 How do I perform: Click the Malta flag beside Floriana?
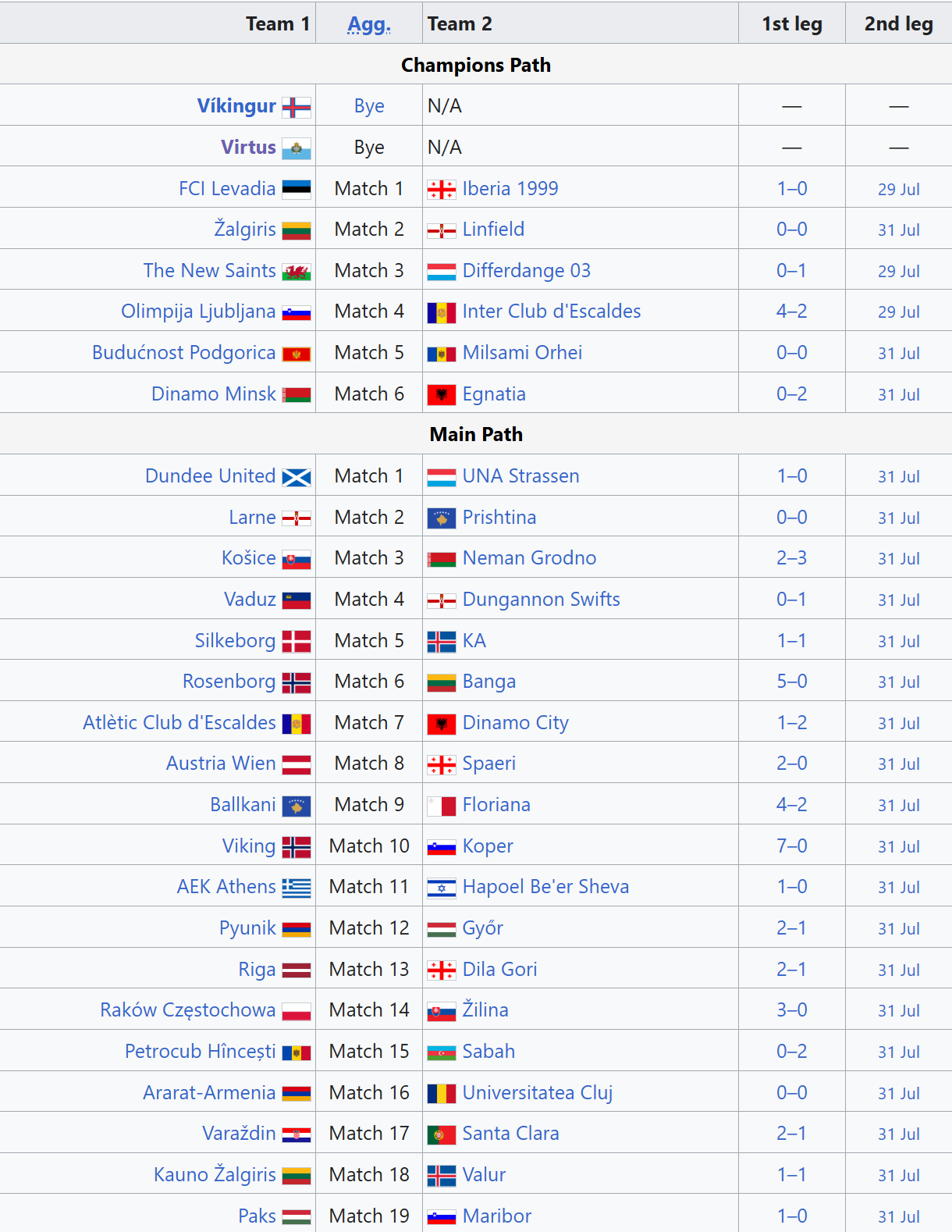coord(442,806)
